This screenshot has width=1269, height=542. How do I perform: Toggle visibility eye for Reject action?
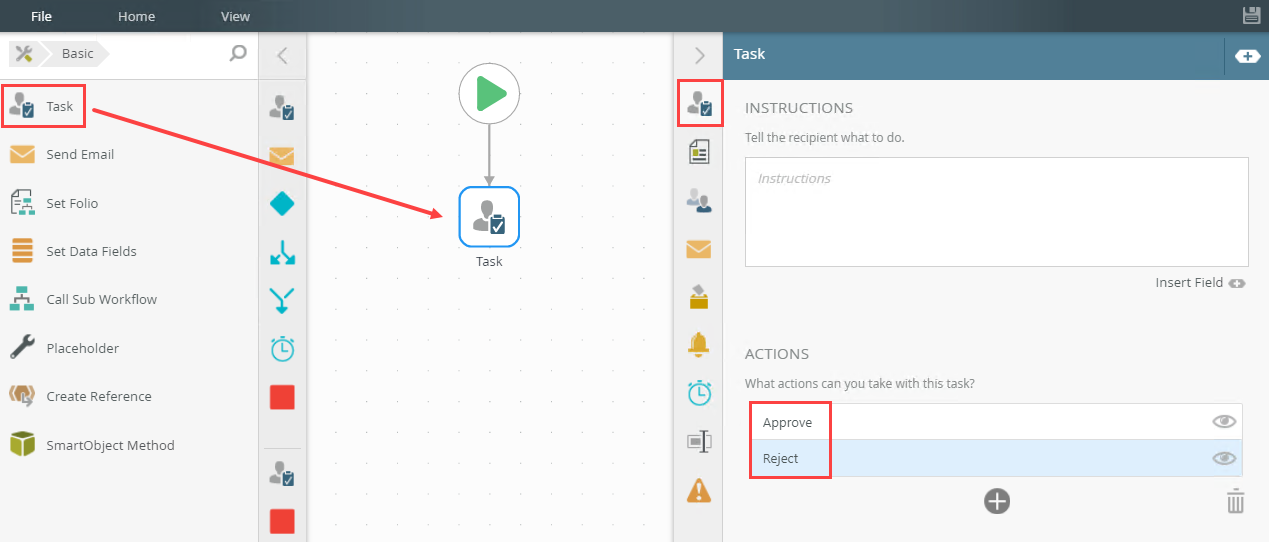[x=1224, y=458]
